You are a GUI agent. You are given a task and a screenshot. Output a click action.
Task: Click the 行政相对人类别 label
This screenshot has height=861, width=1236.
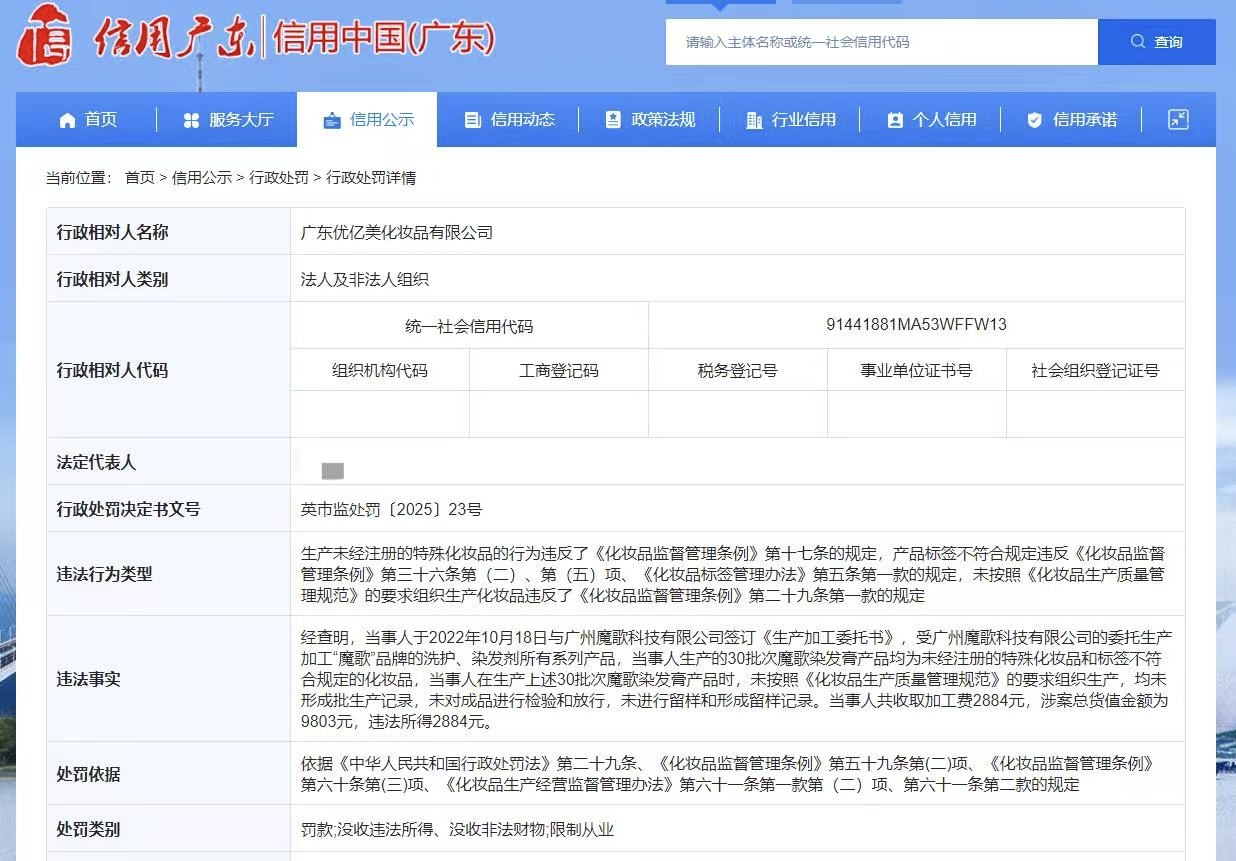click(112, 279)
